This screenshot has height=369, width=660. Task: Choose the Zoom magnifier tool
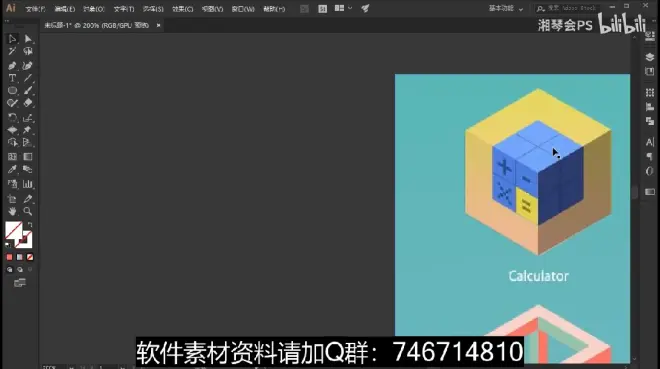[28, 211]
